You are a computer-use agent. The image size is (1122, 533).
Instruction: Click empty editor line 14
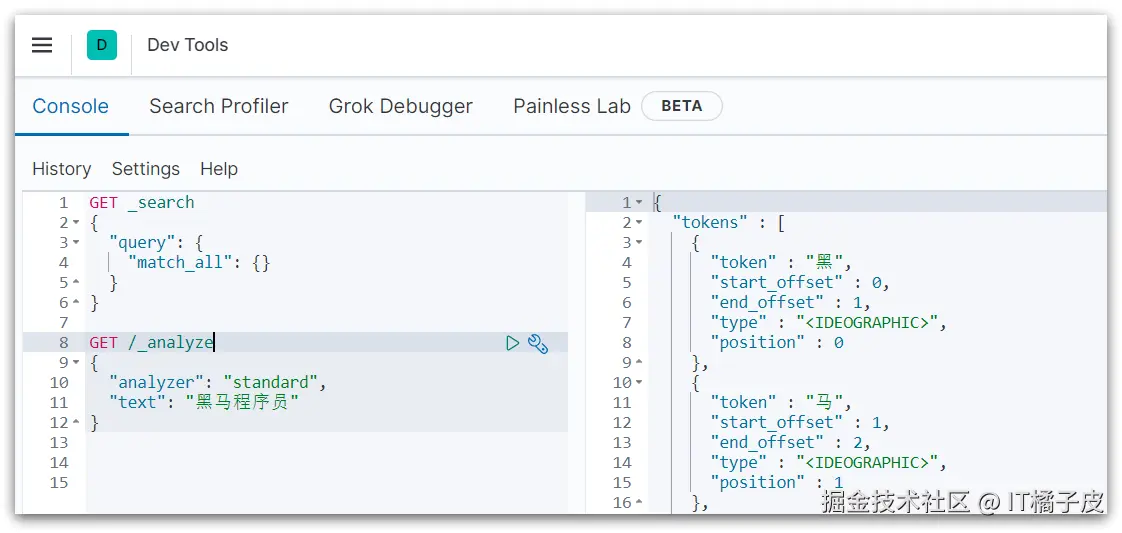point(300,462)
